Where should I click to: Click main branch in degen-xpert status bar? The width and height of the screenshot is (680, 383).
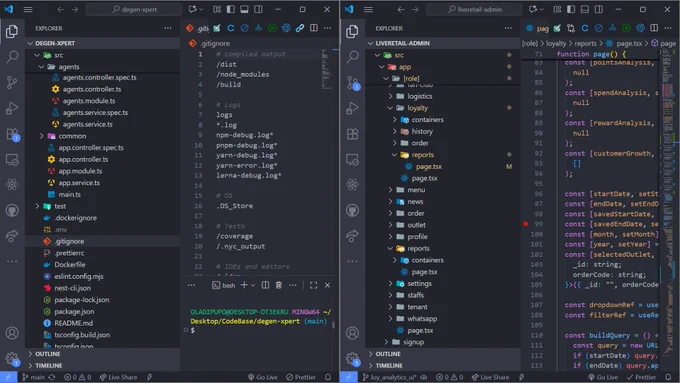tap(34, 377)
